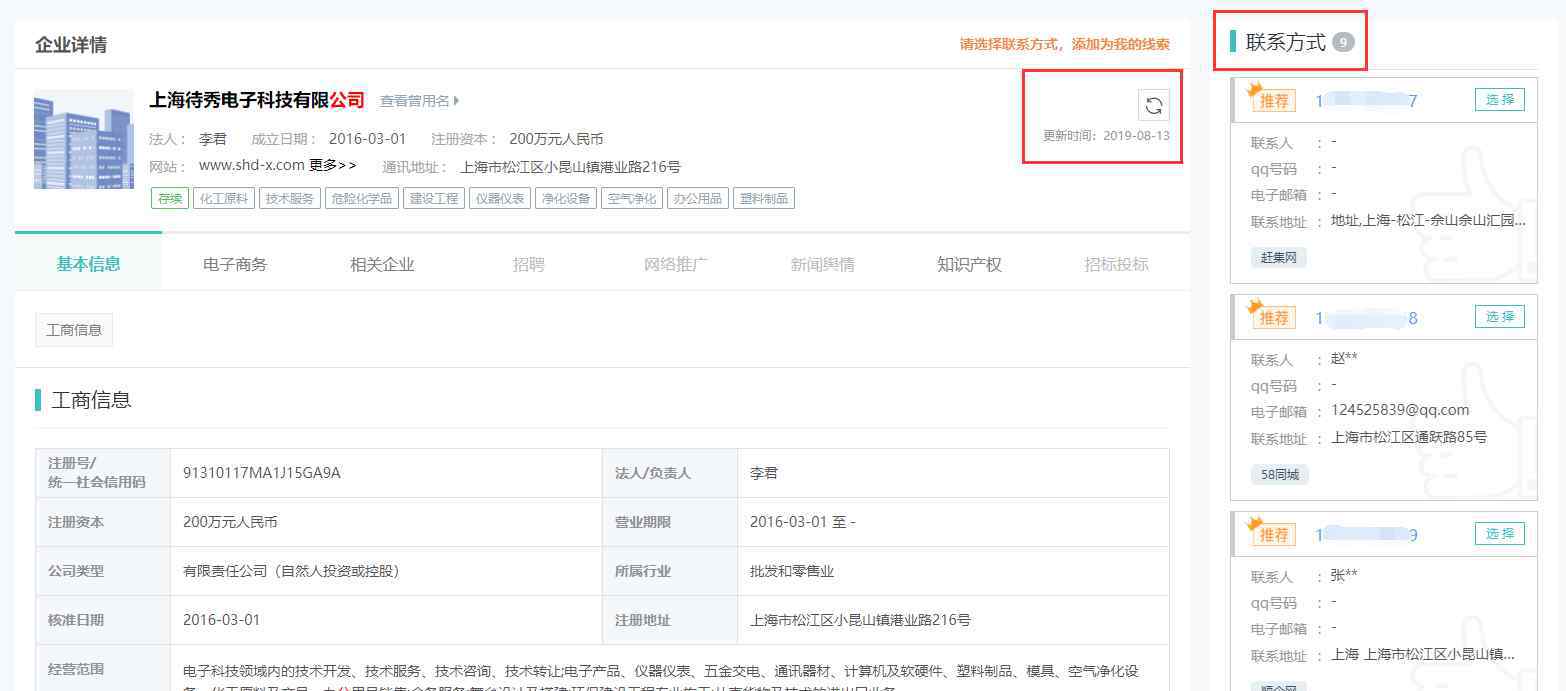Click the 联系方式 panel heading
This screenshot has height=691, width=1566.
pyautogui.click(x=1286, y=42)
